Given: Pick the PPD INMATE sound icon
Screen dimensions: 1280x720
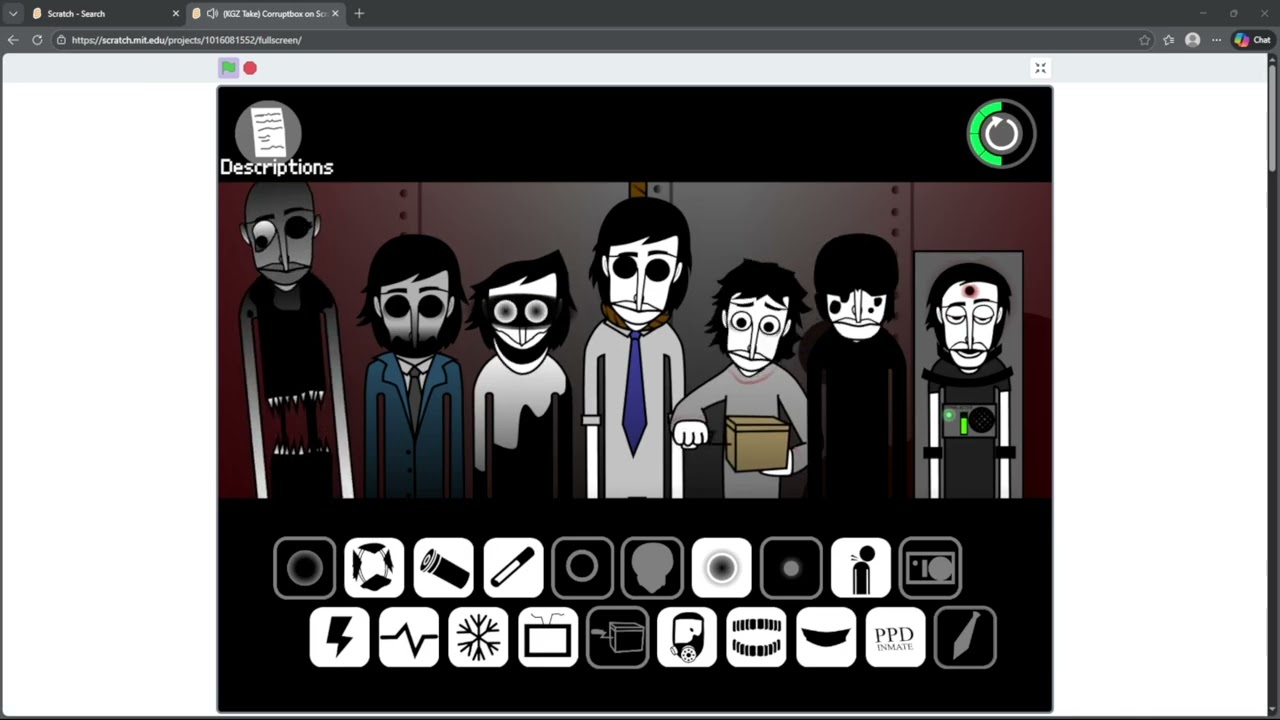Looking at the screenshot, I should (x=896, y=637).
